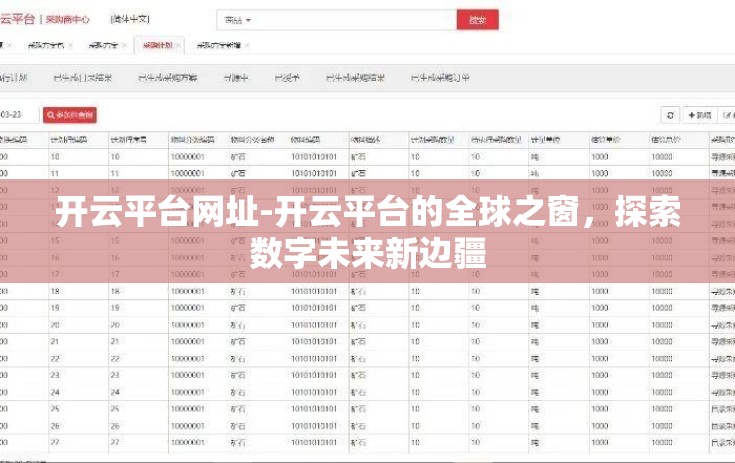Open the 简体中文 language selector
The height and width of the screenshot is (463, 735).
point(130,19)
